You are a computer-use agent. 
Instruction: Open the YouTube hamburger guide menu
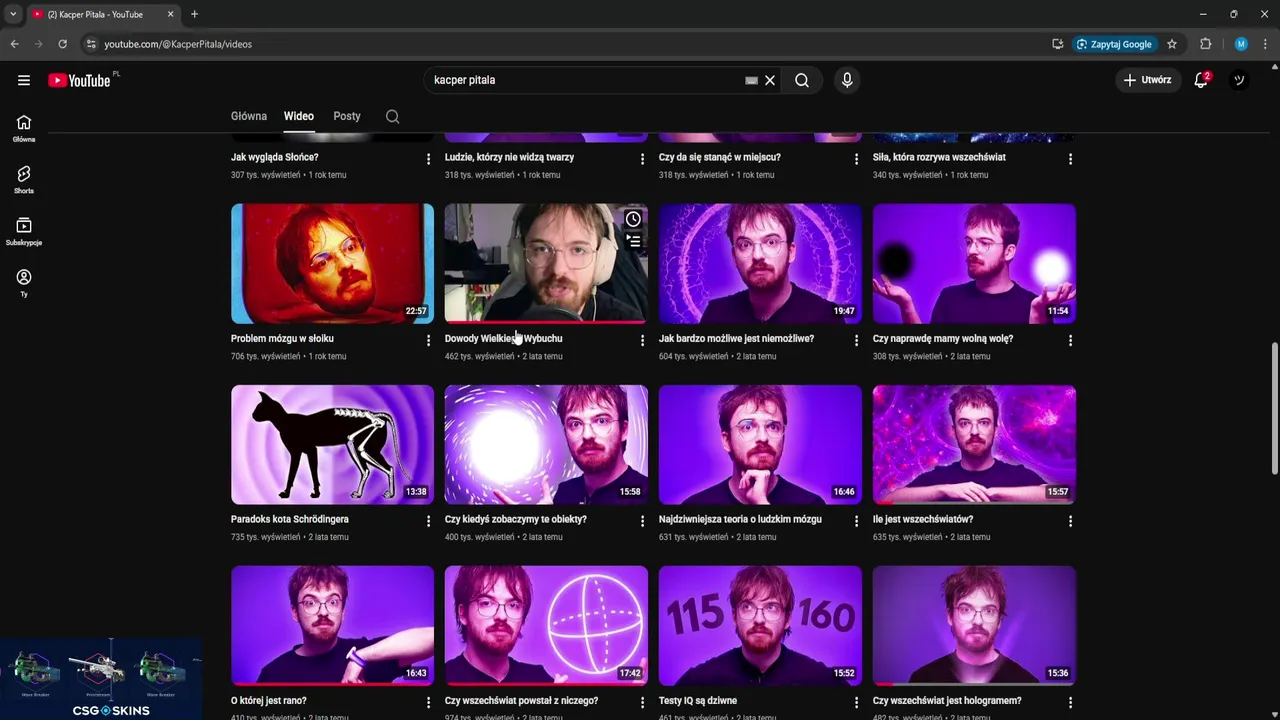click(24, 80)
